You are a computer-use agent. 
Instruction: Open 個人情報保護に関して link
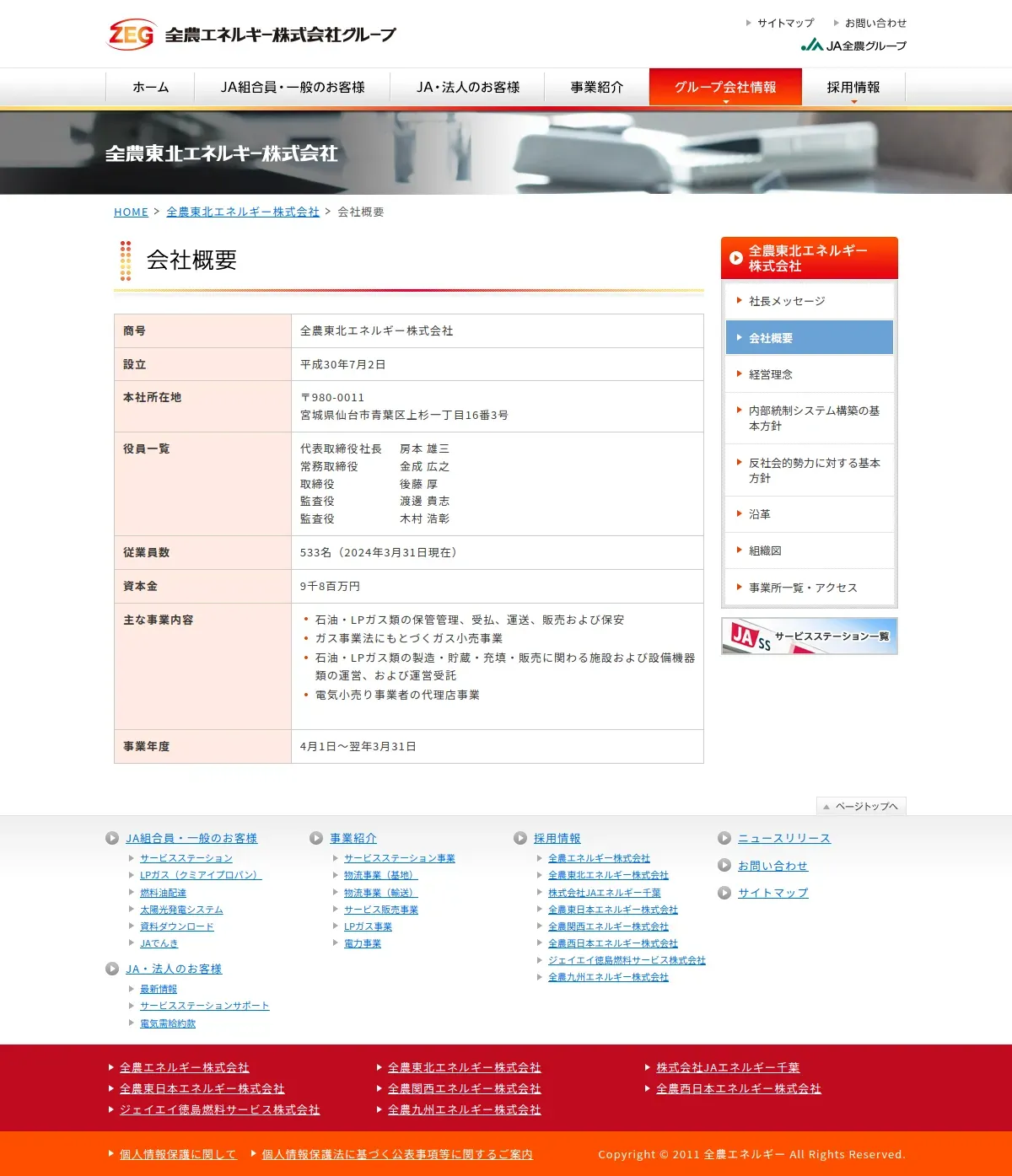click(178, 1154)
